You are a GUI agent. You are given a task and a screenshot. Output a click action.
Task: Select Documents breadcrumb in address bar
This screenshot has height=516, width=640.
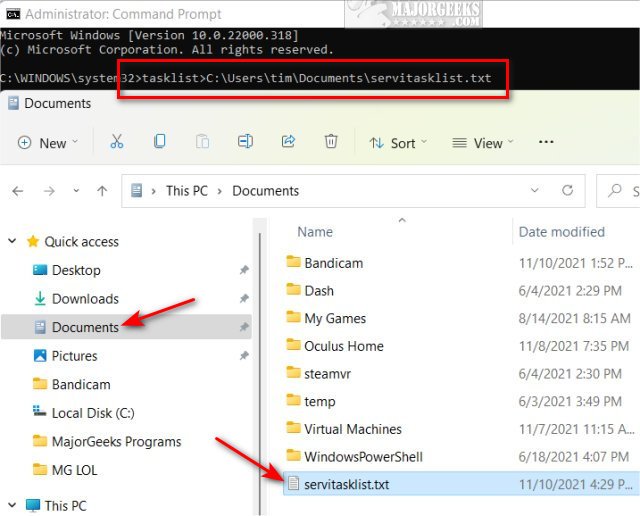pyautogui.click(x=266, y=191)
